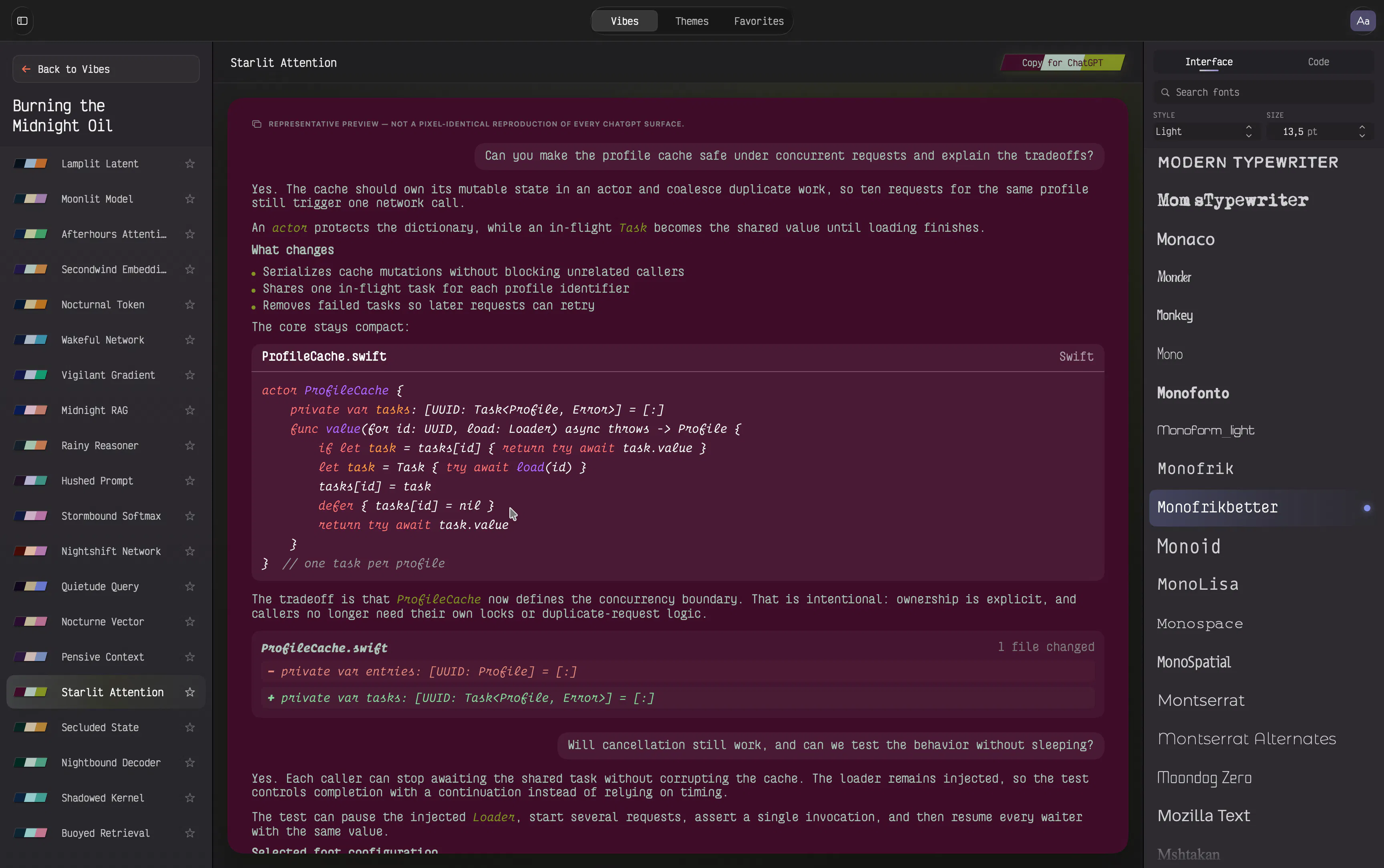Select the Buoyed Retrieval vibe

click(x=106, y=832)
